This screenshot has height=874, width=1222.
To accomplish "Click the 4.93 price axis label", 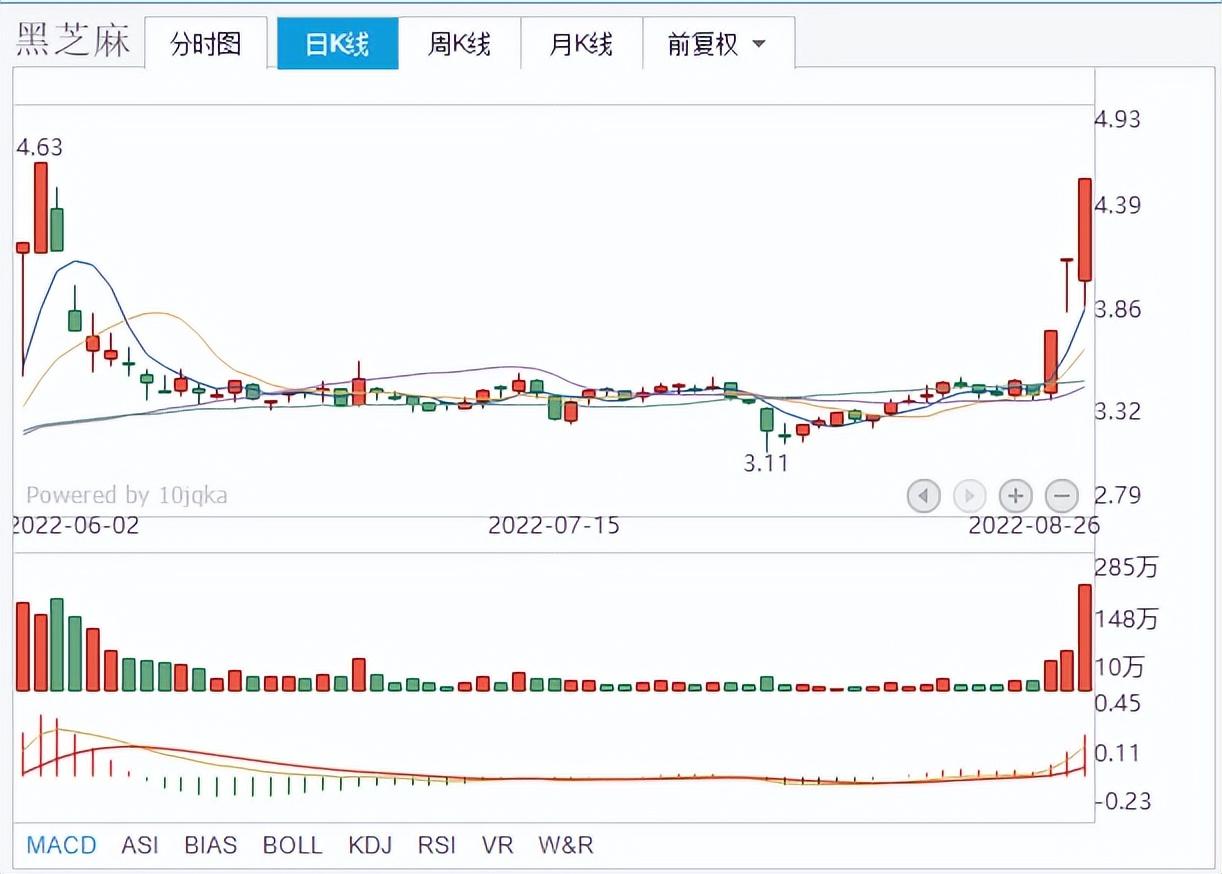I will 1118,119.
